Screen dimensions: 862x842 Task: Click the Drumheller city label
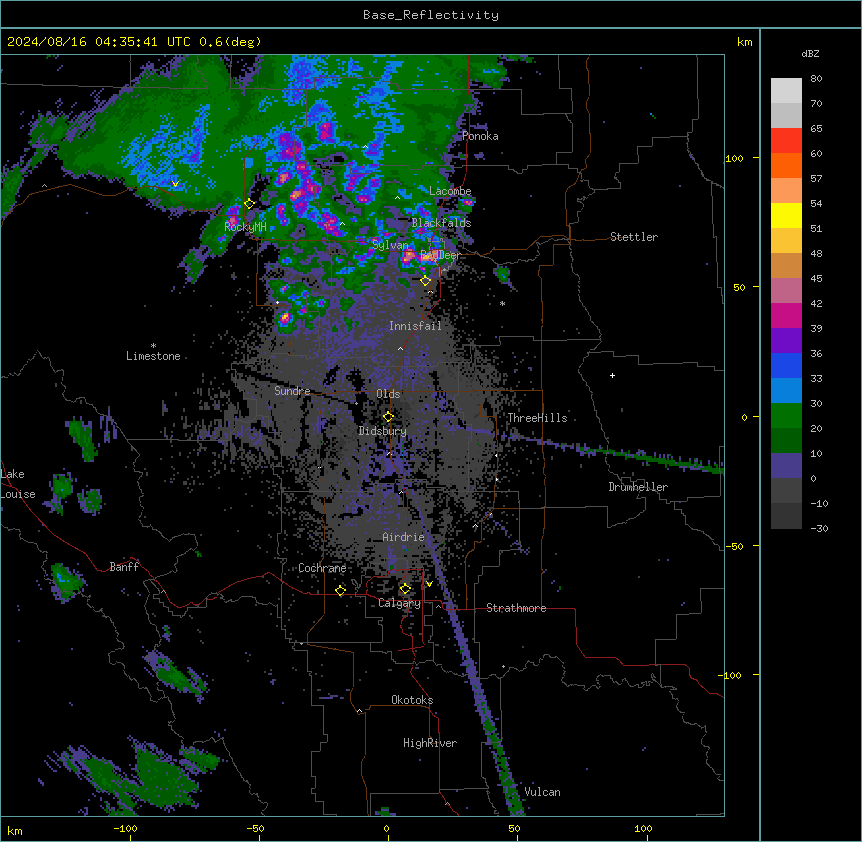tap(638, 487)
